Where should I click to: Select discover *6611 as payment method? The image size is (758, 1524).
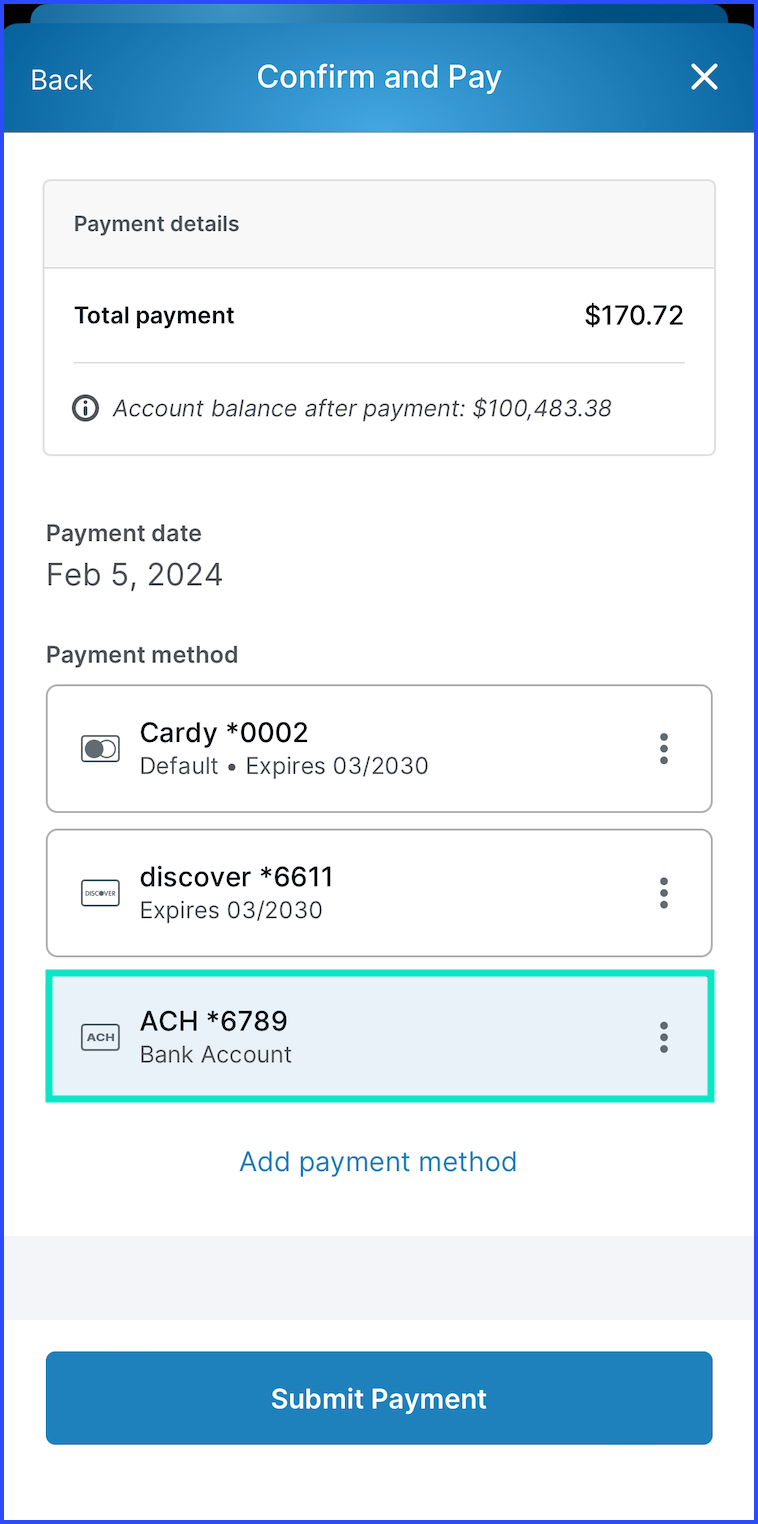coord(379,893)
